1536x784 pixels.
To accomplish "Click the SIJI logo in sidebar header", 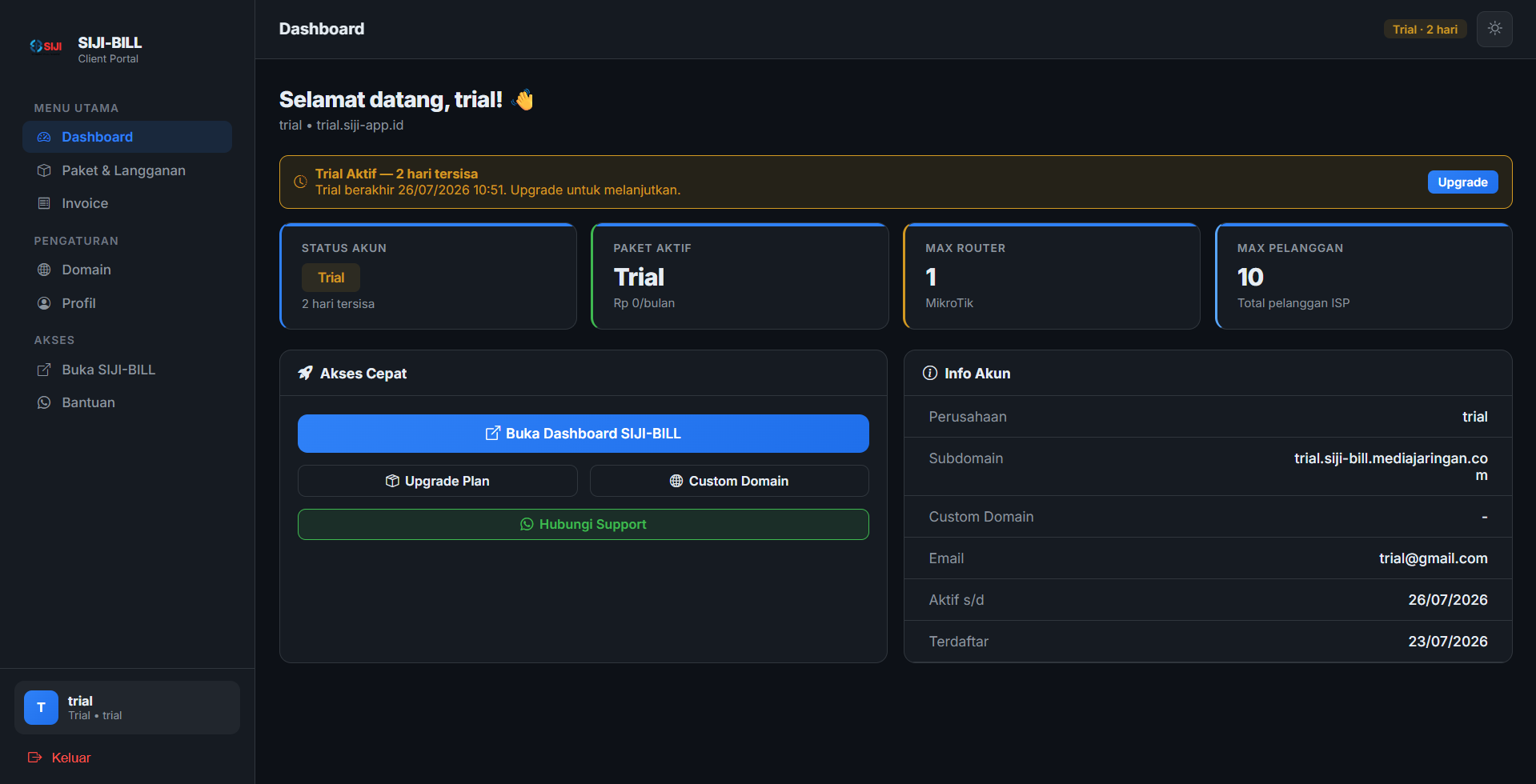I will coord(46,46).
